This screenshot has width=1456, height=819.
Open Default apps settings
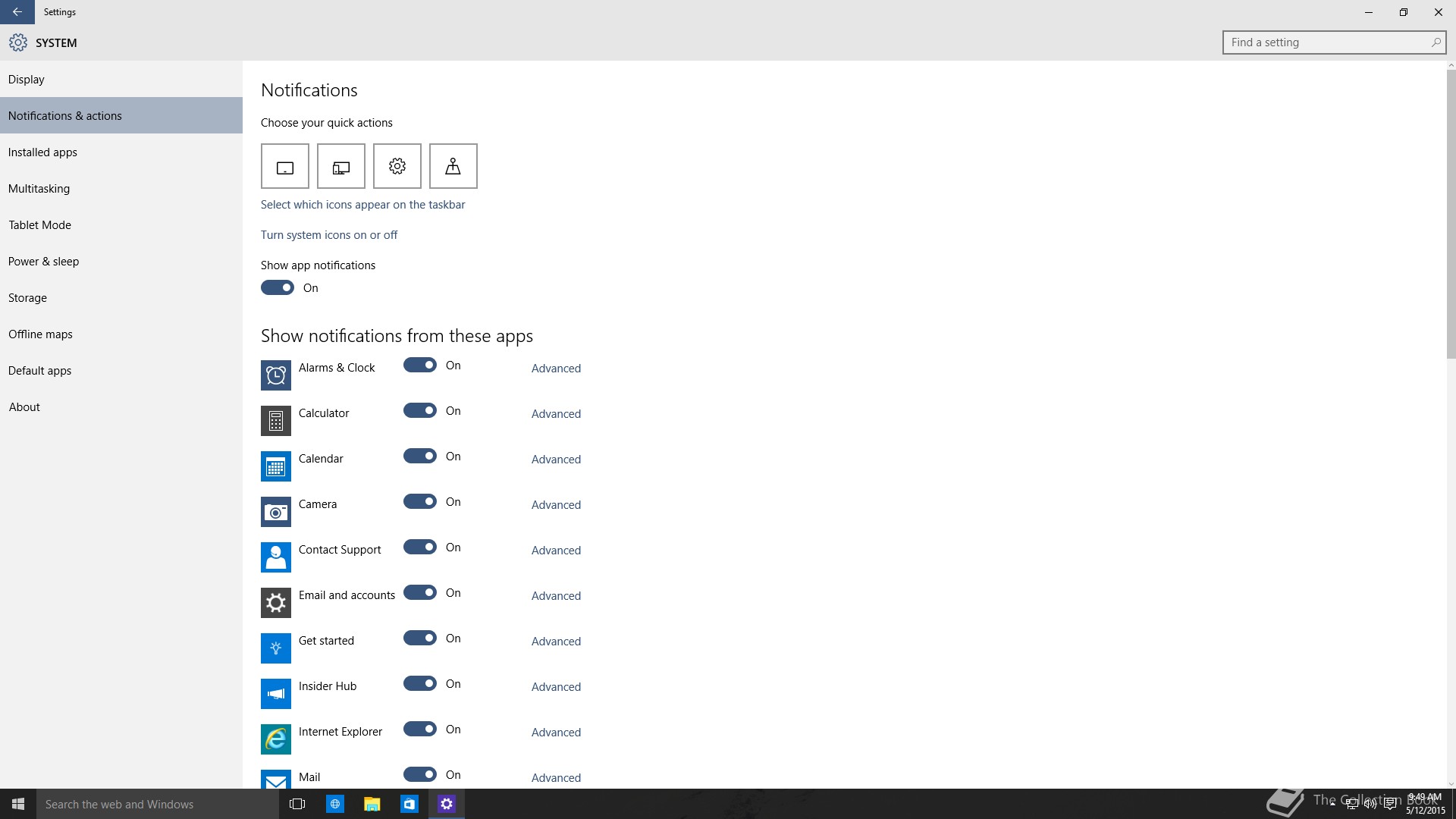click(121, 370)
